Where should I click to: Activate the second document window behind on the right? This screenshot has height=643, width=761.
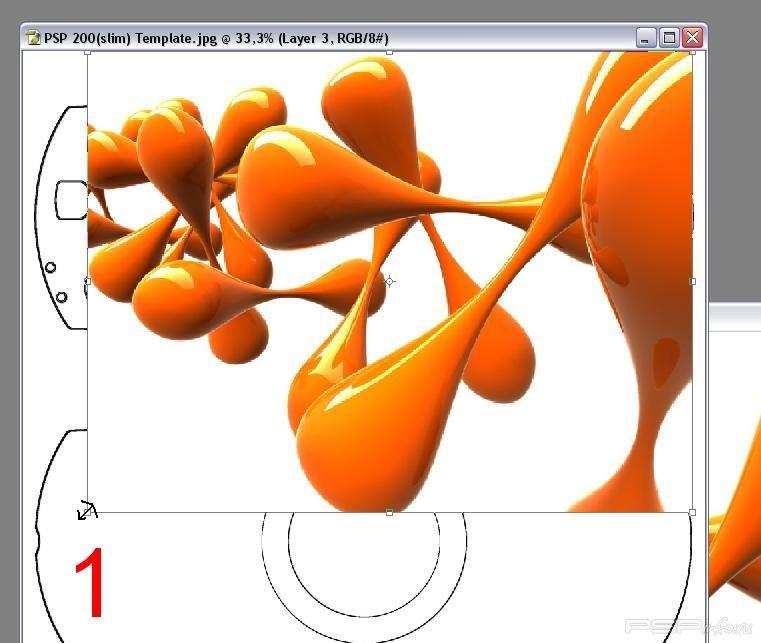[x=735, y=450]
